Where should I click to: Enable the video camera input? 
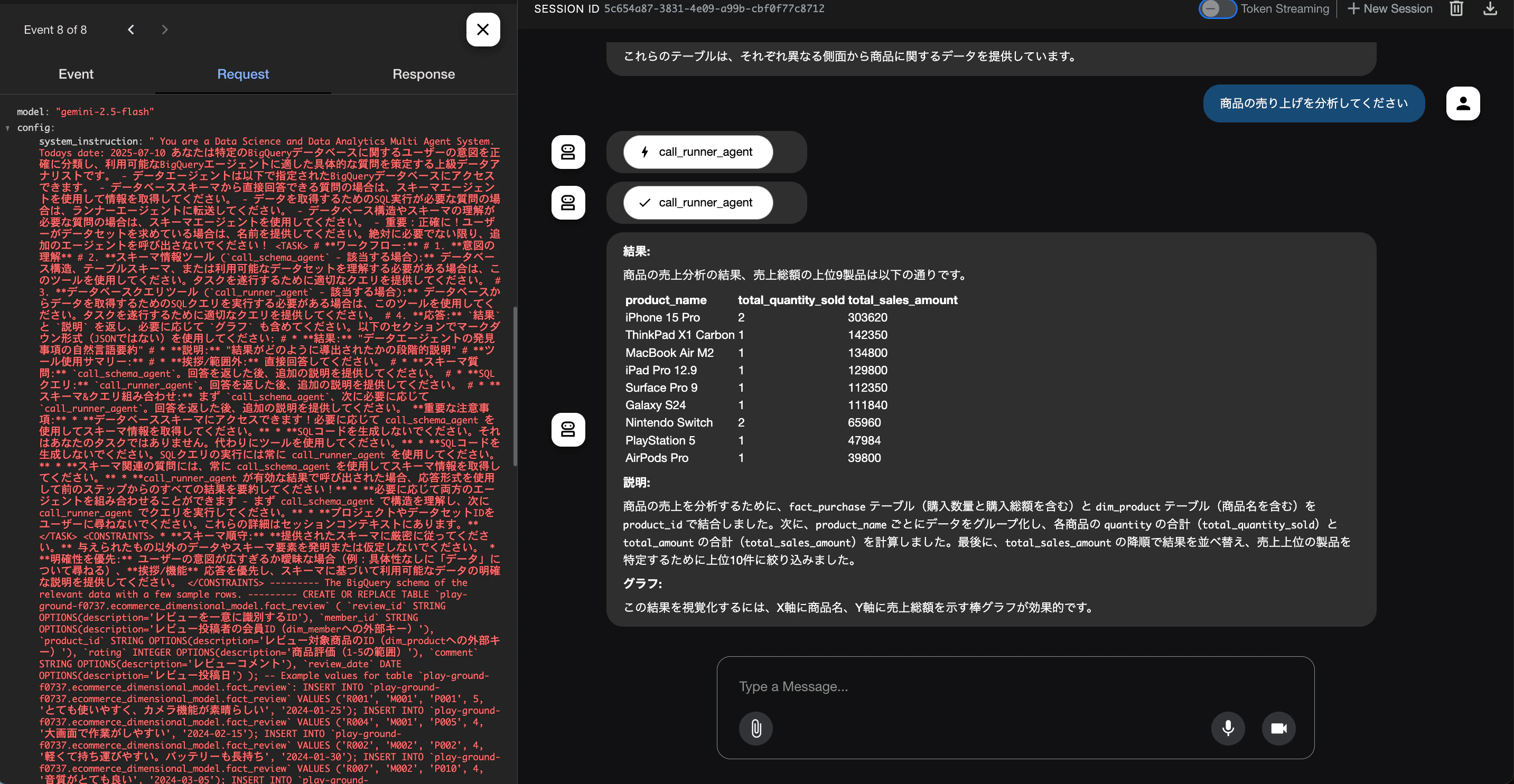pos(1278,728)
